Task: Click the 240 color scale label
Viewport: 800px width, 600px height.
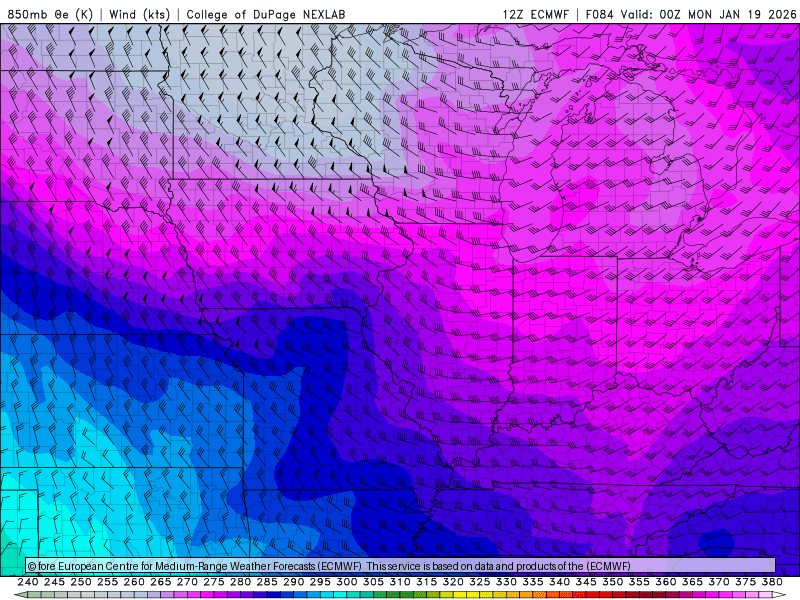Action: tap(28, 582)
